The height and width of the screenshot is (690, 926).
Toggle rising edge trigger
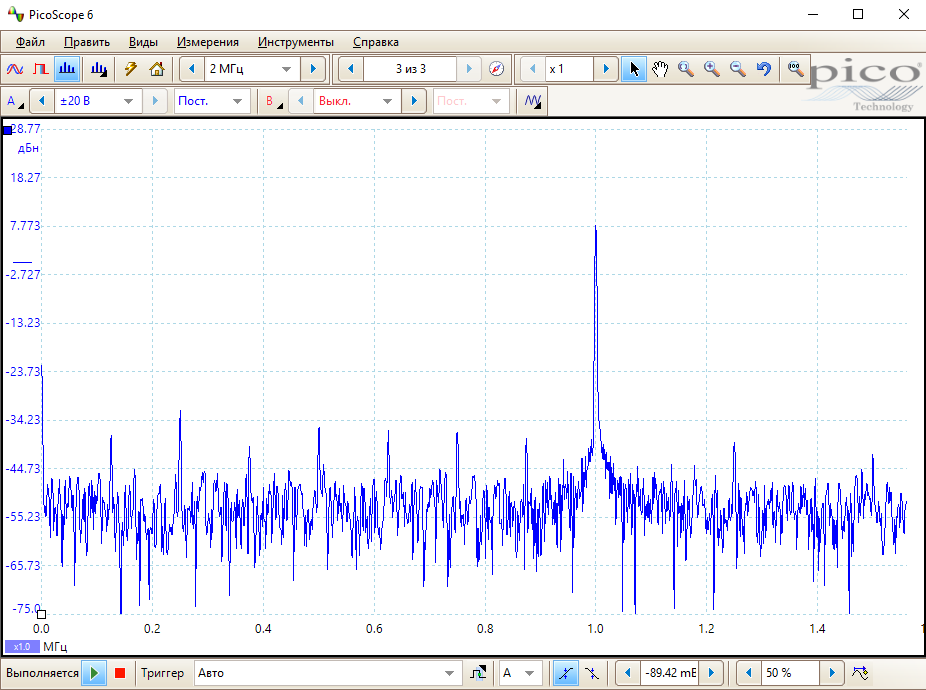[565, 673]
